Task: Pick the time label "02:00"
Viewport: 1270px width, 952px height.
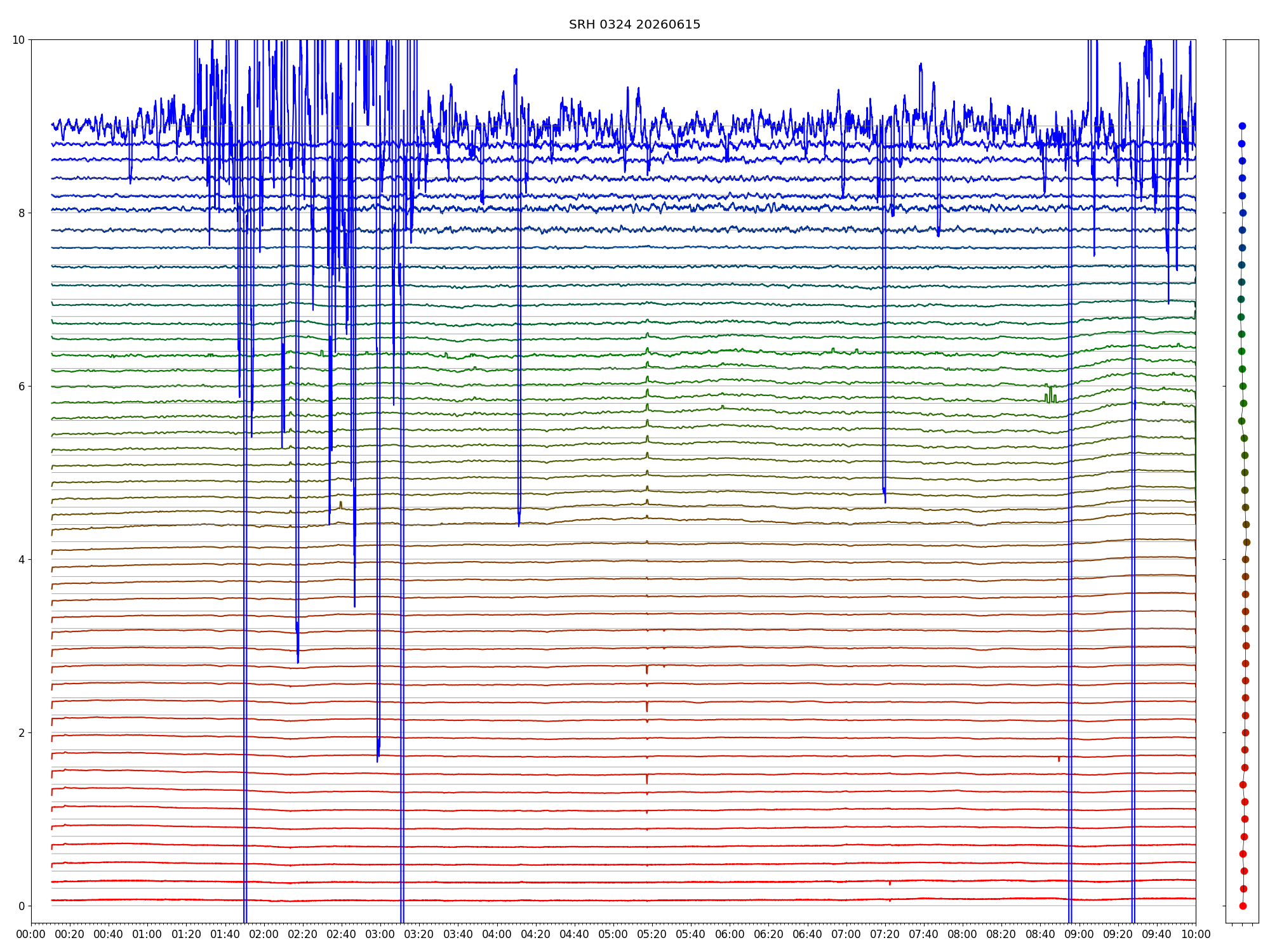Action: coord(264,935)
